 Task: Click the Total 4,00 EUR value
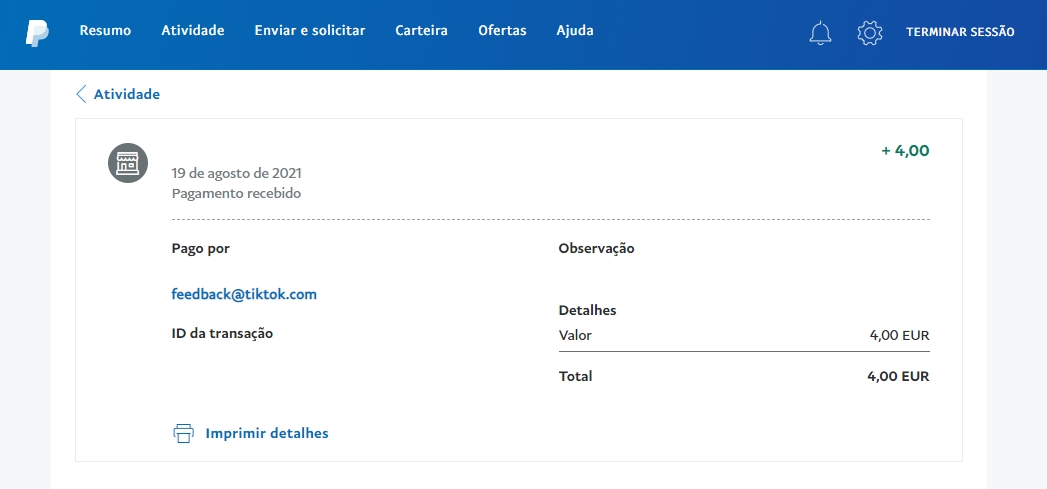point(899,377)
